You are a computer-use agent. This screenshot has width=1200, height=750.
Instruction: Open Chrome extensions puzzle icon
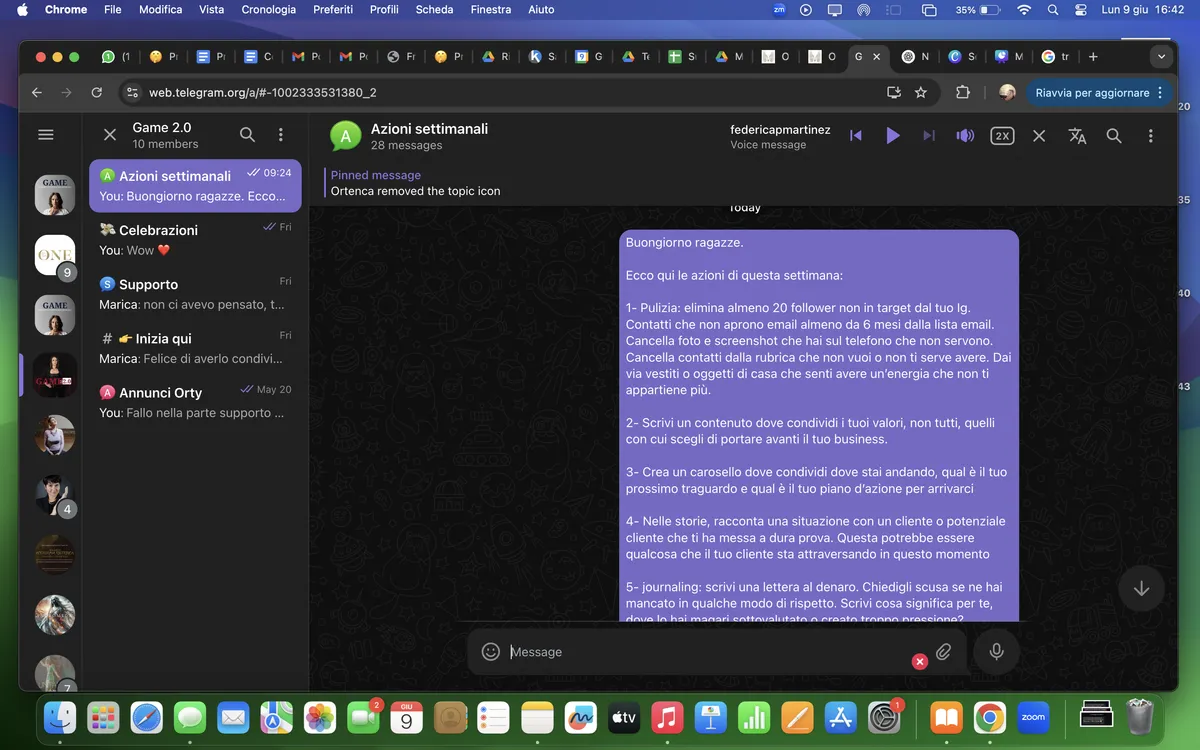(x=963, y=92)
